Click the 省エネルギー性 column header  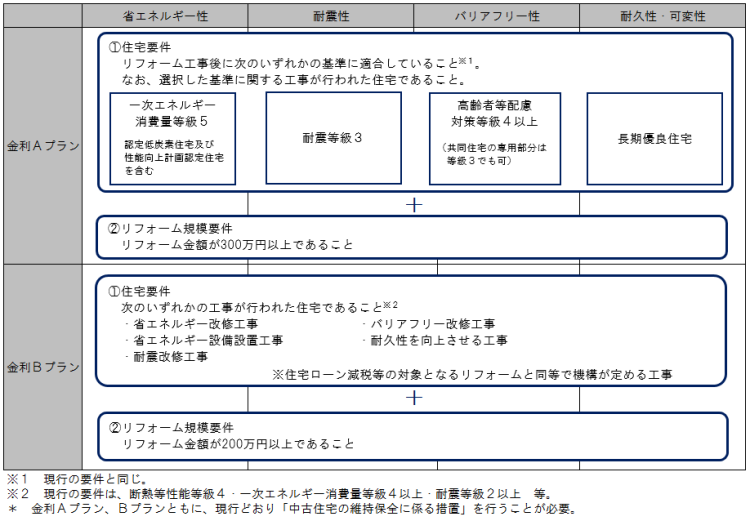(165, 16)
